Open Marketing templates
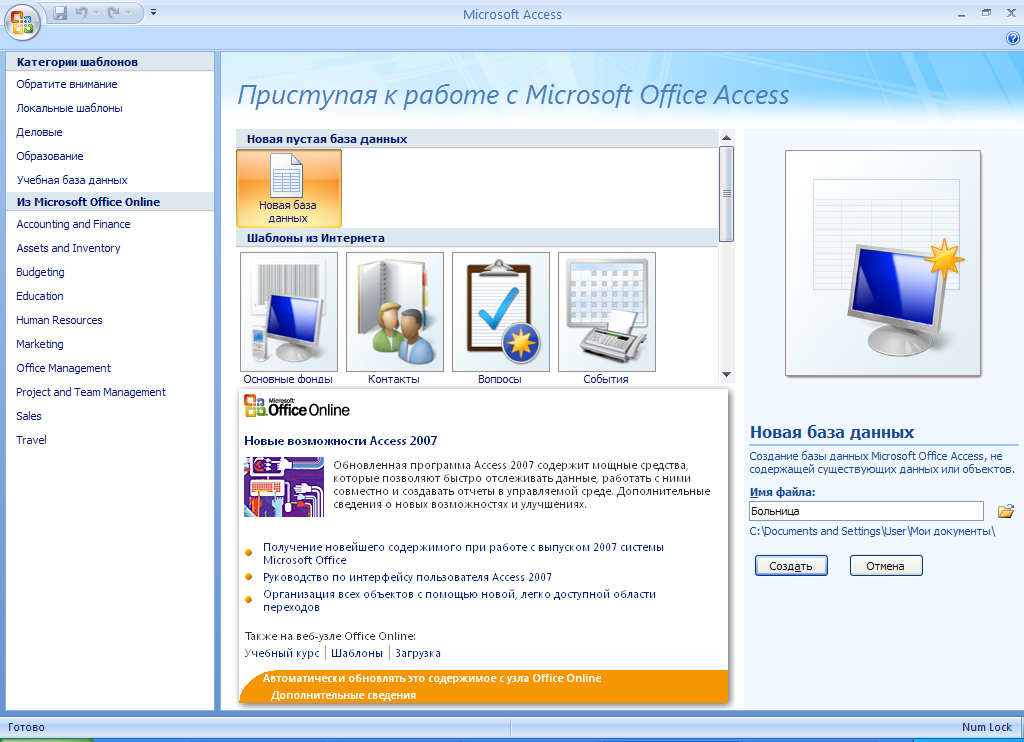The width and height of the screenshot is (1024, 742). tap(40, 344)
